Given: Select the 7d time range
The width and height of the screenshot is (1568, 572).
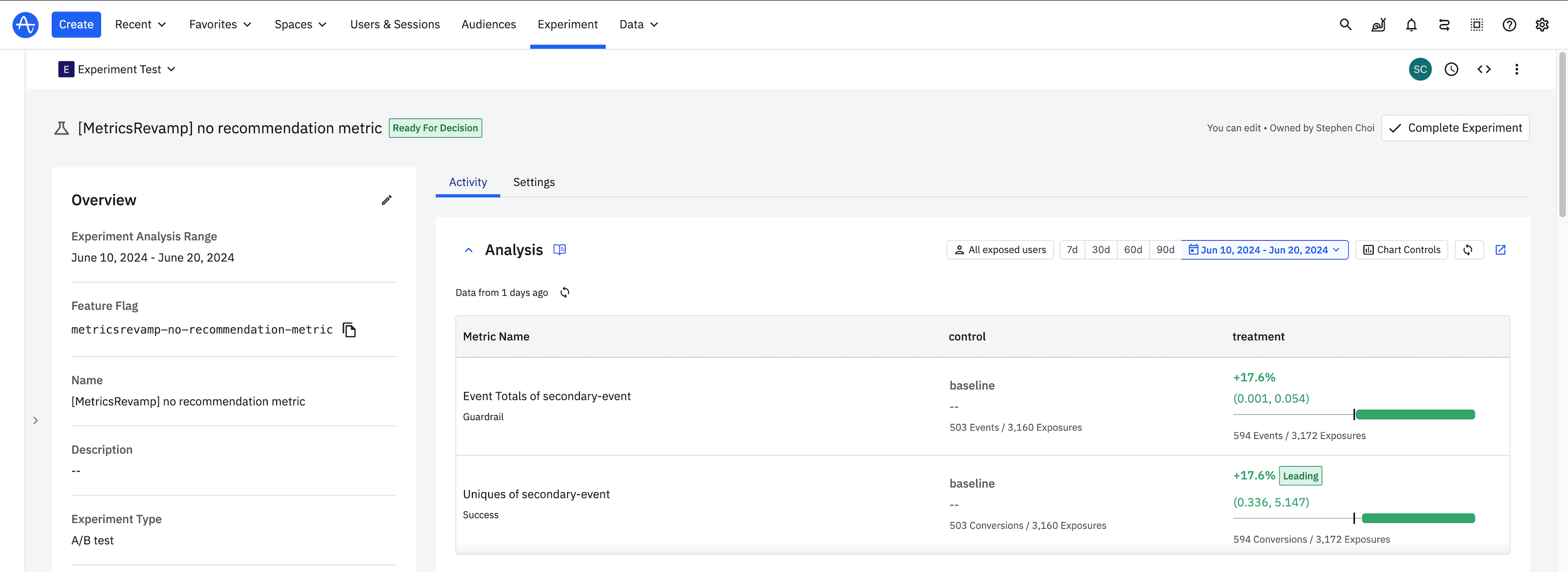Looking at the screenshot, I should 1072,250.
